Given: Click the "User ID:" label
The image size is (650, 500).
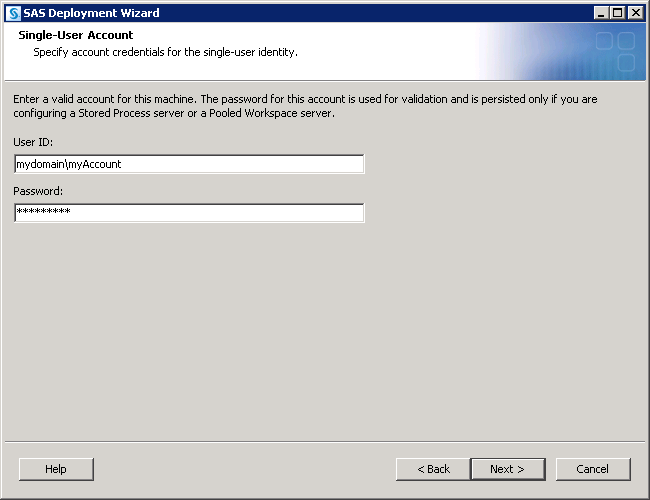Looking at the screenshot, I should coord(33,143).
